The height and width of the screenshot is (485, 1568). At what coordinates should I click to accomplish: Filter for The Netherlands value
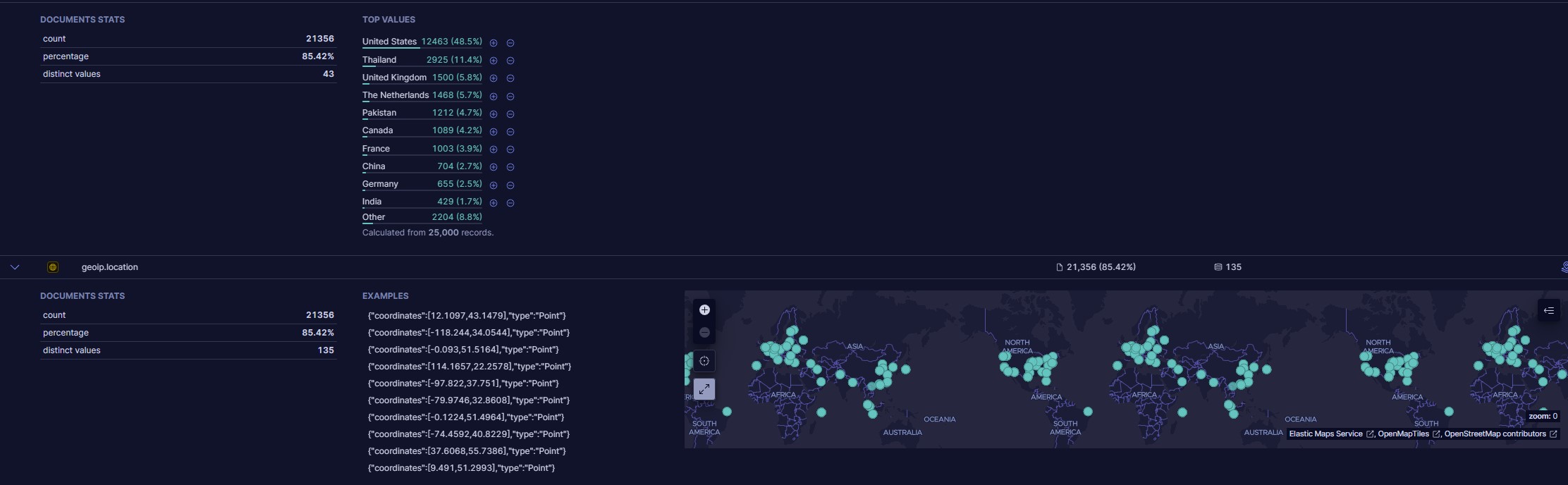click(x=494, y=97)
